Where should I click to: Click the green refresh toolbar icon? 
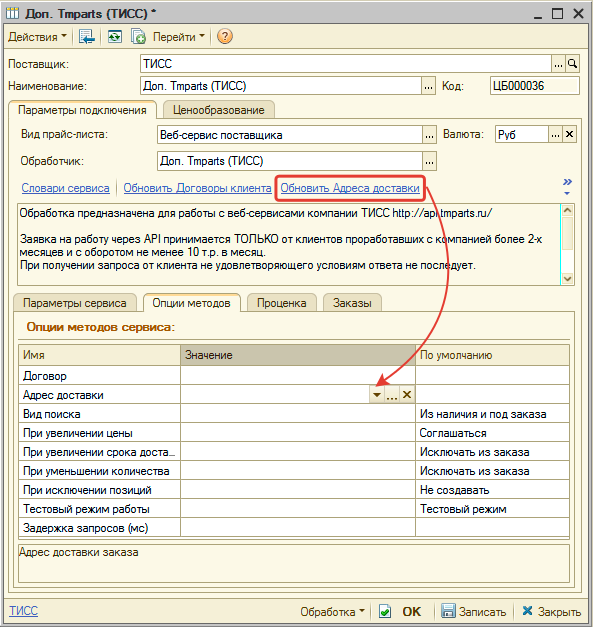pyautogui.click(x=115, y=37)
